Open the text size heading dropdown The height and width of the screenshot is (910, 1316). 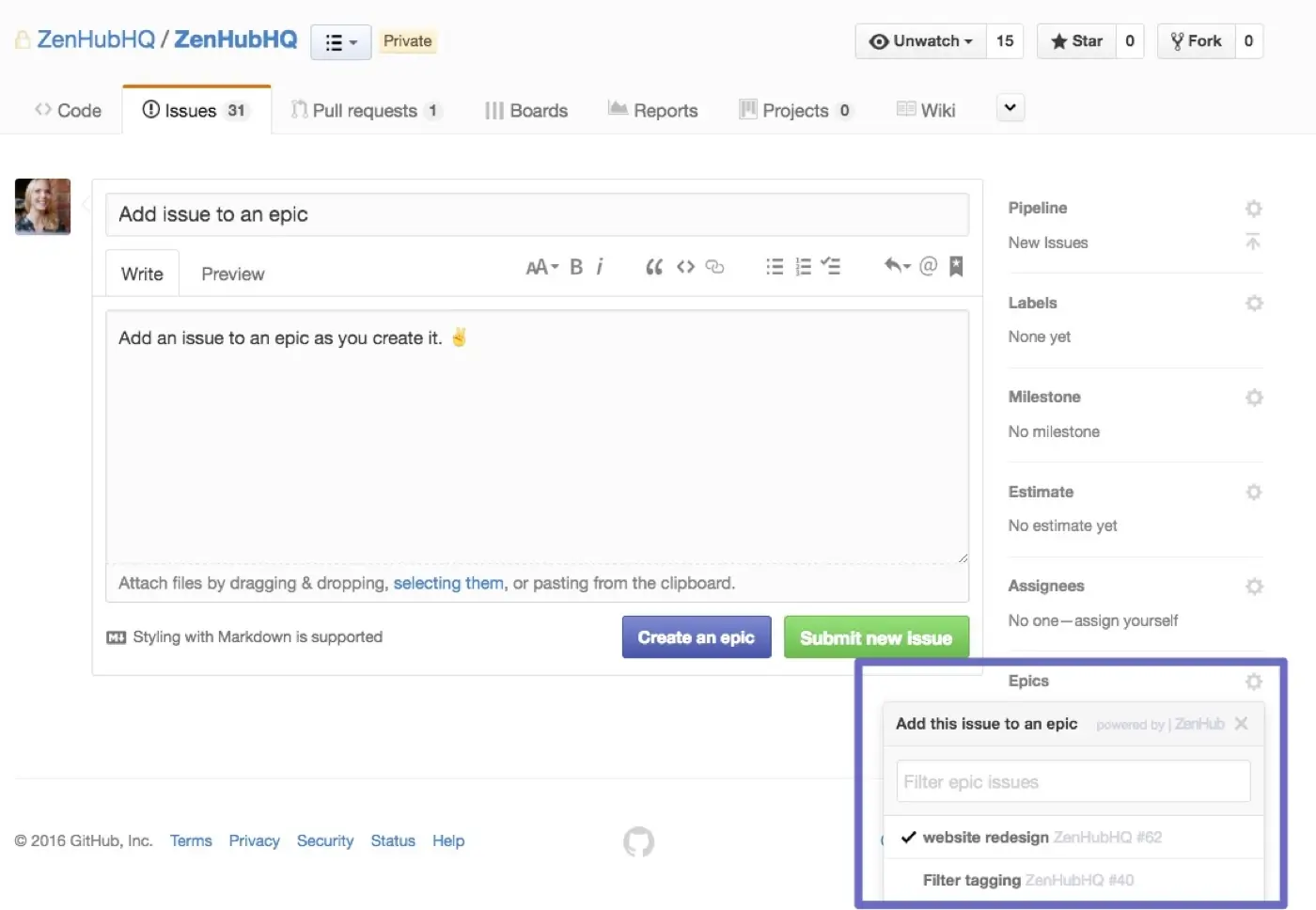click(542, 267)
